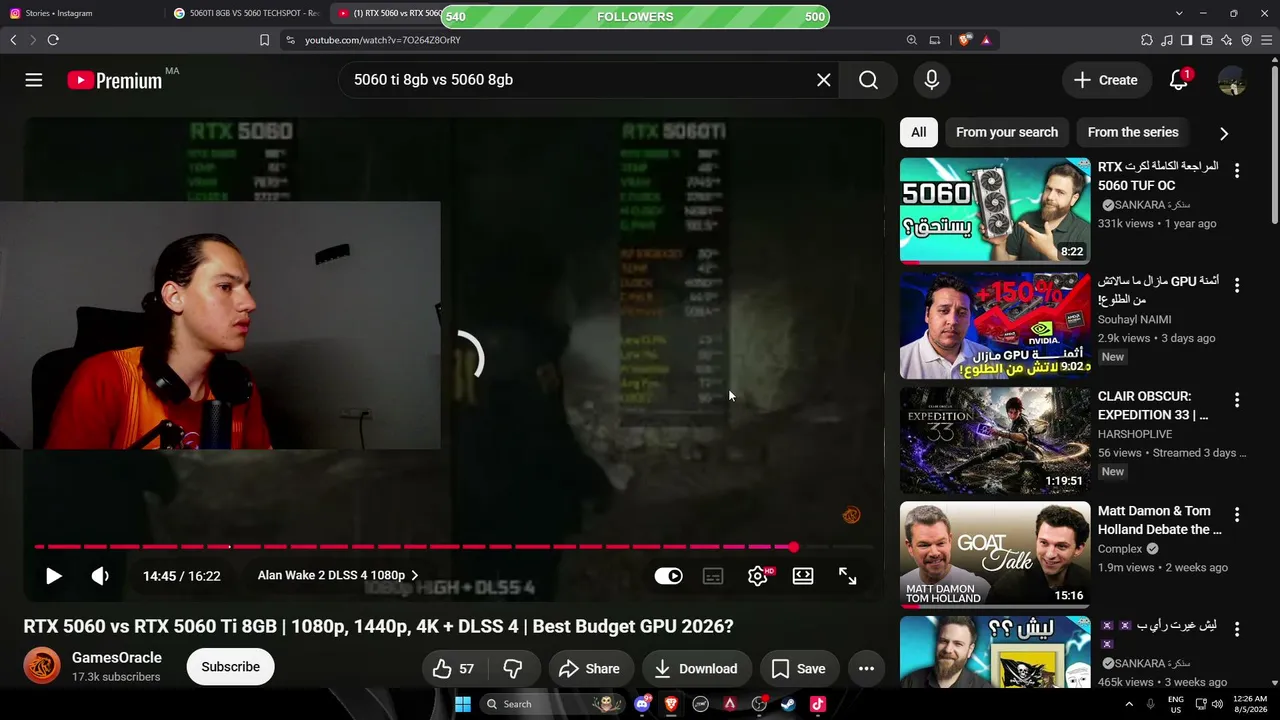Image resolution: width=1280 pixels, height=720 pixels.
Task: Select the From the series chip
Action: tap(1133, 132)
